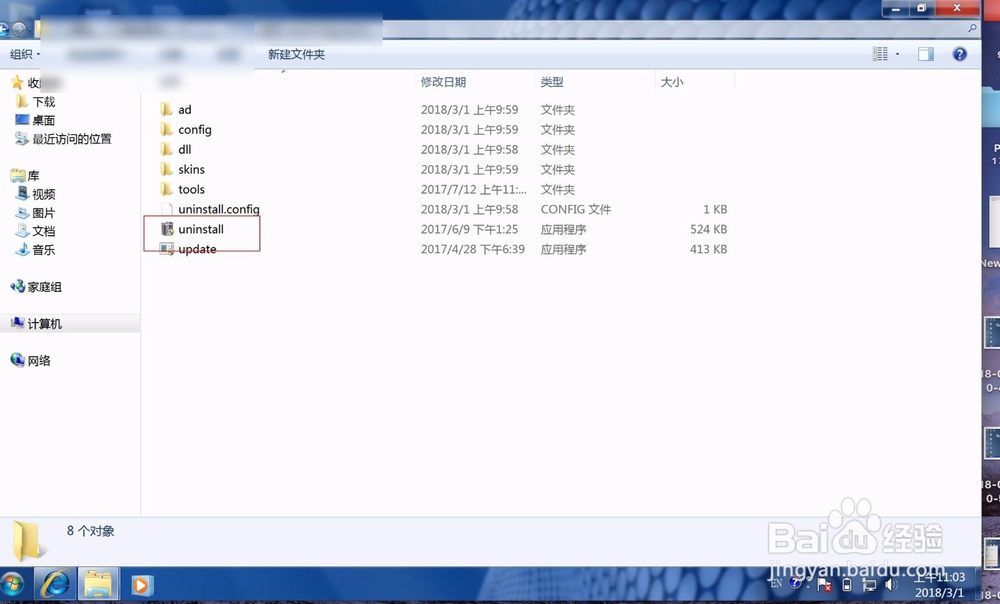The height and width of the screenshot is (604, 1000).
Task: Select the dll folder icon
Action: point(166,149)
